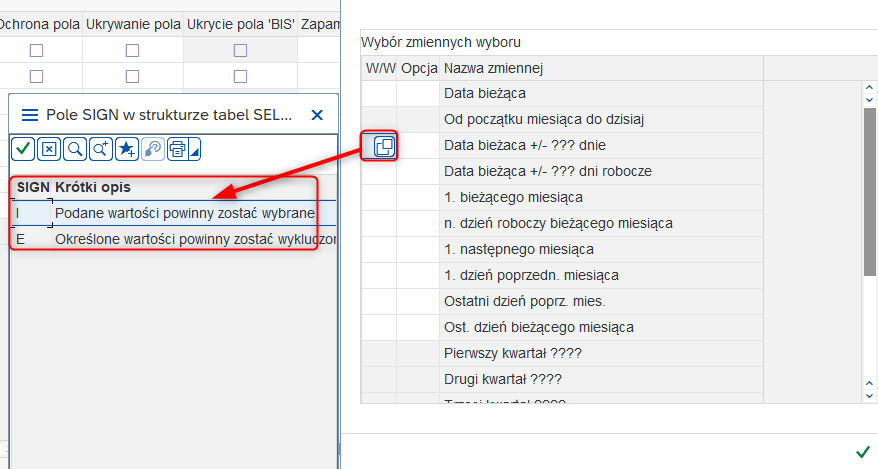
Task: Tick the first-row checkbox under Ochrona pola
Action: coord(37,50)
